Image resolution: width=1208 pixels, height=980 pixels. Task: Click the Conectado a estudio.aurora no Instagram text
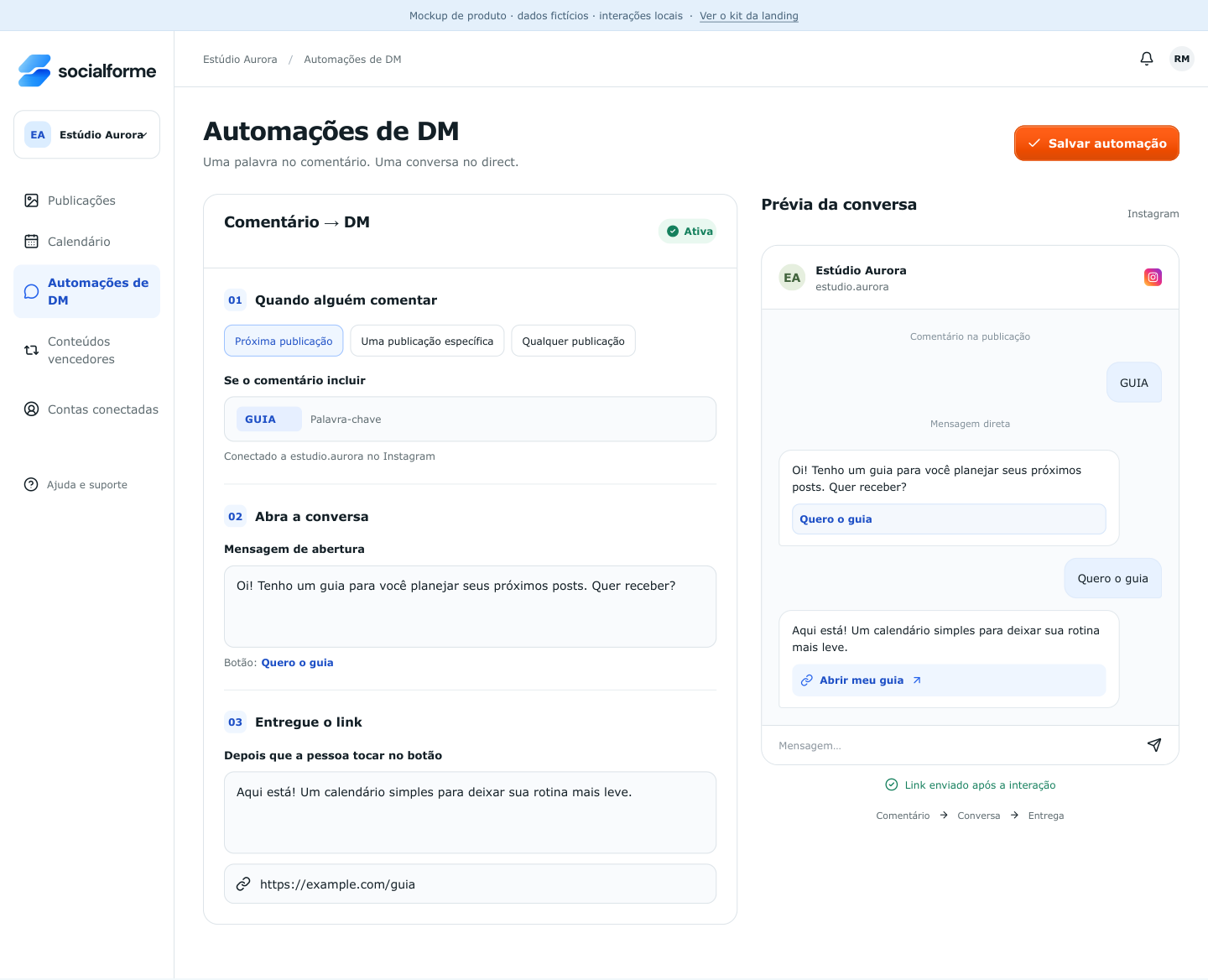[x=330, y=456]
